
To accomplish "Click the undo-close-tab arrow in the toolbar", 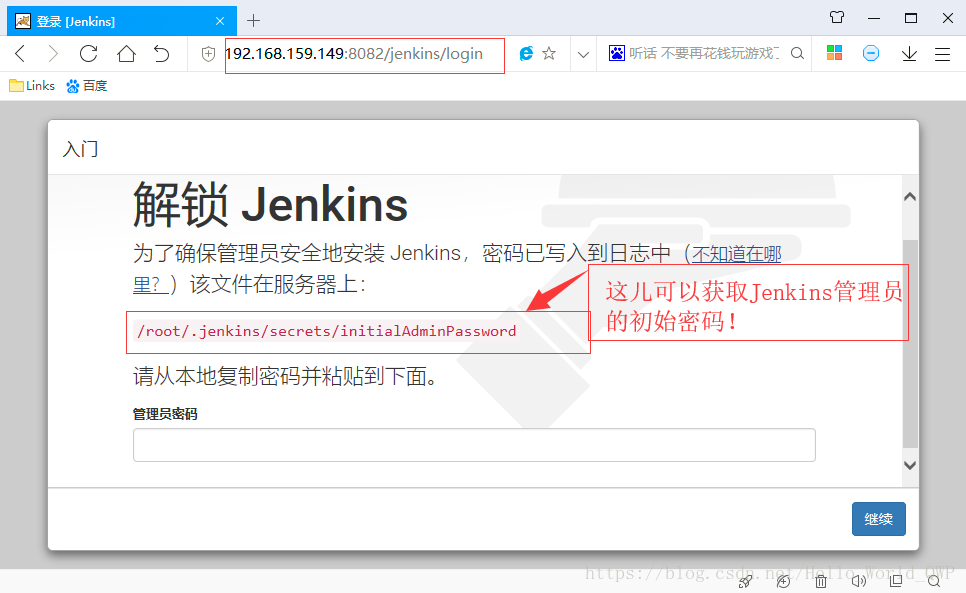I will coord(161,54).
